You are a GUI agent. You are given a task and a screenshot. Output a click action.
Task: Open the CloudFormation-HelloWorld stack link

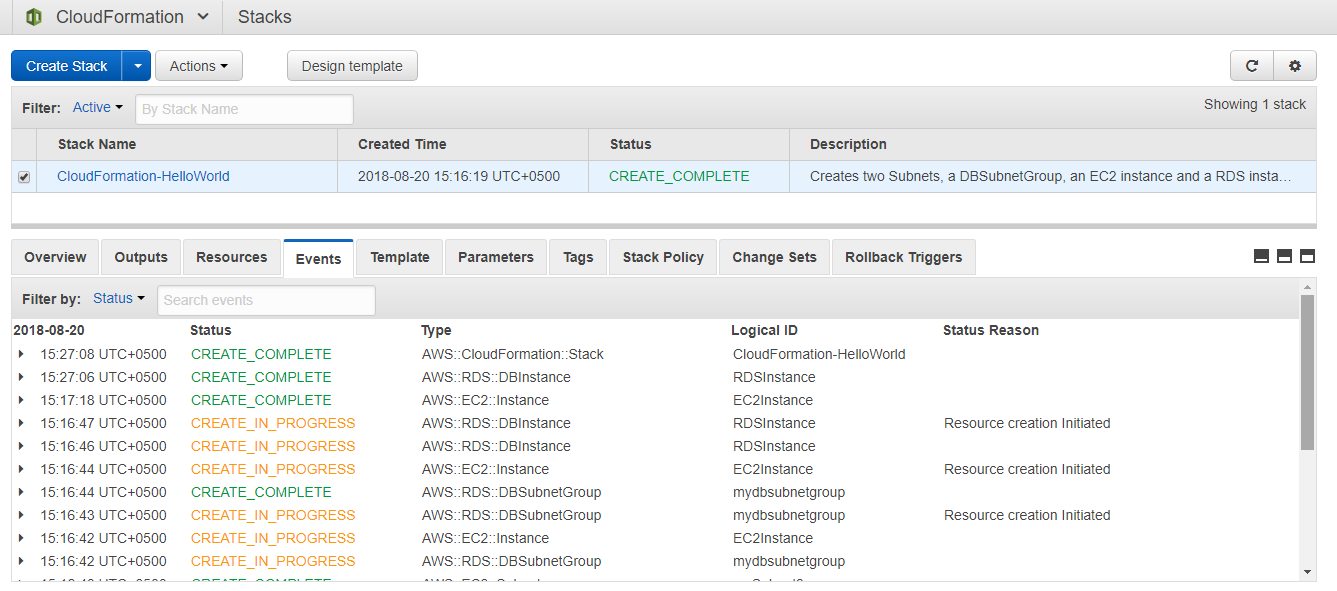click(142, 176)
